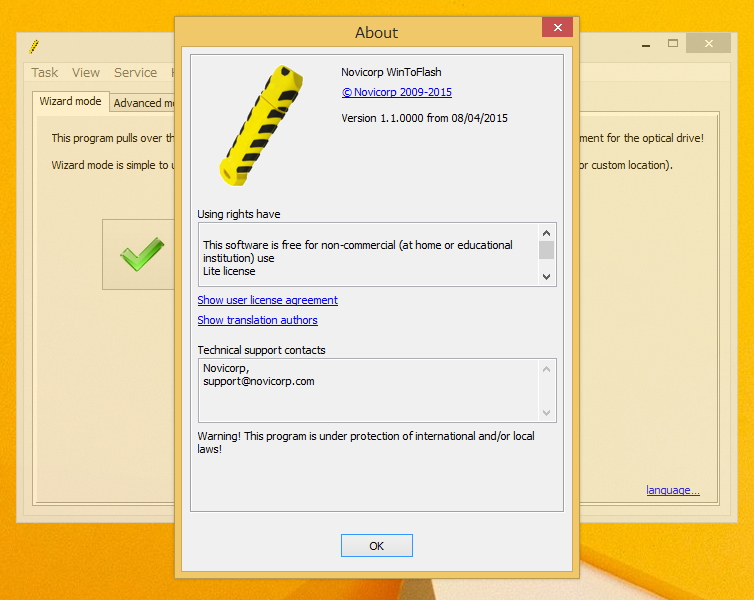The height and width of the screenshot is (600, 754).
Task: Switch to the Advanced mode tab
Action: 143,103
